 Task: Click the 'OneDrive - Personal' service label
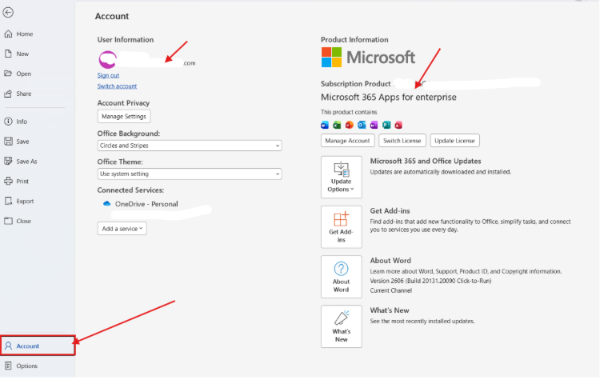coord(147,204)
